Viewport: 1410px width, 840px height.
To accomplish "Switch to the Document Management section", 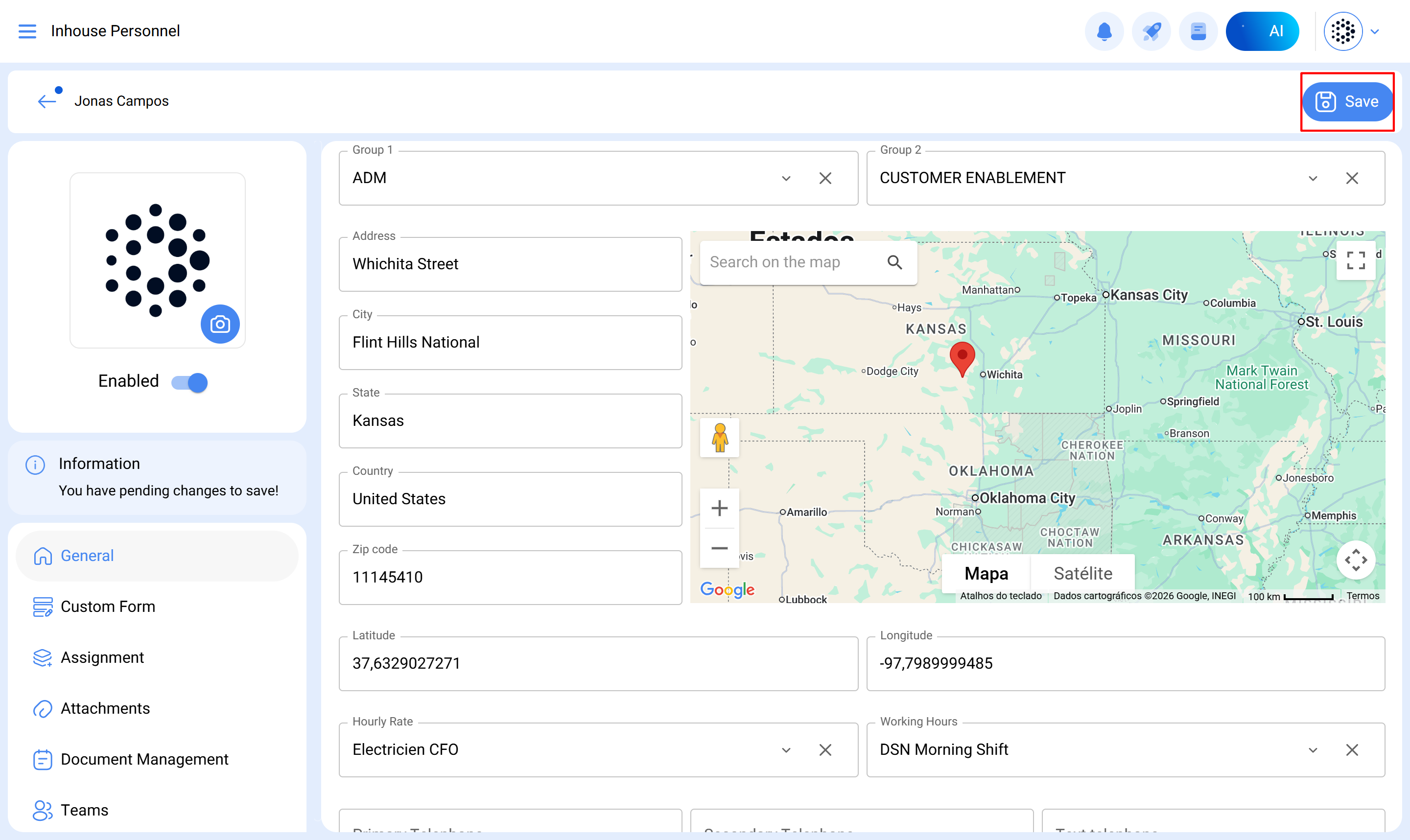I will point(144,759).
